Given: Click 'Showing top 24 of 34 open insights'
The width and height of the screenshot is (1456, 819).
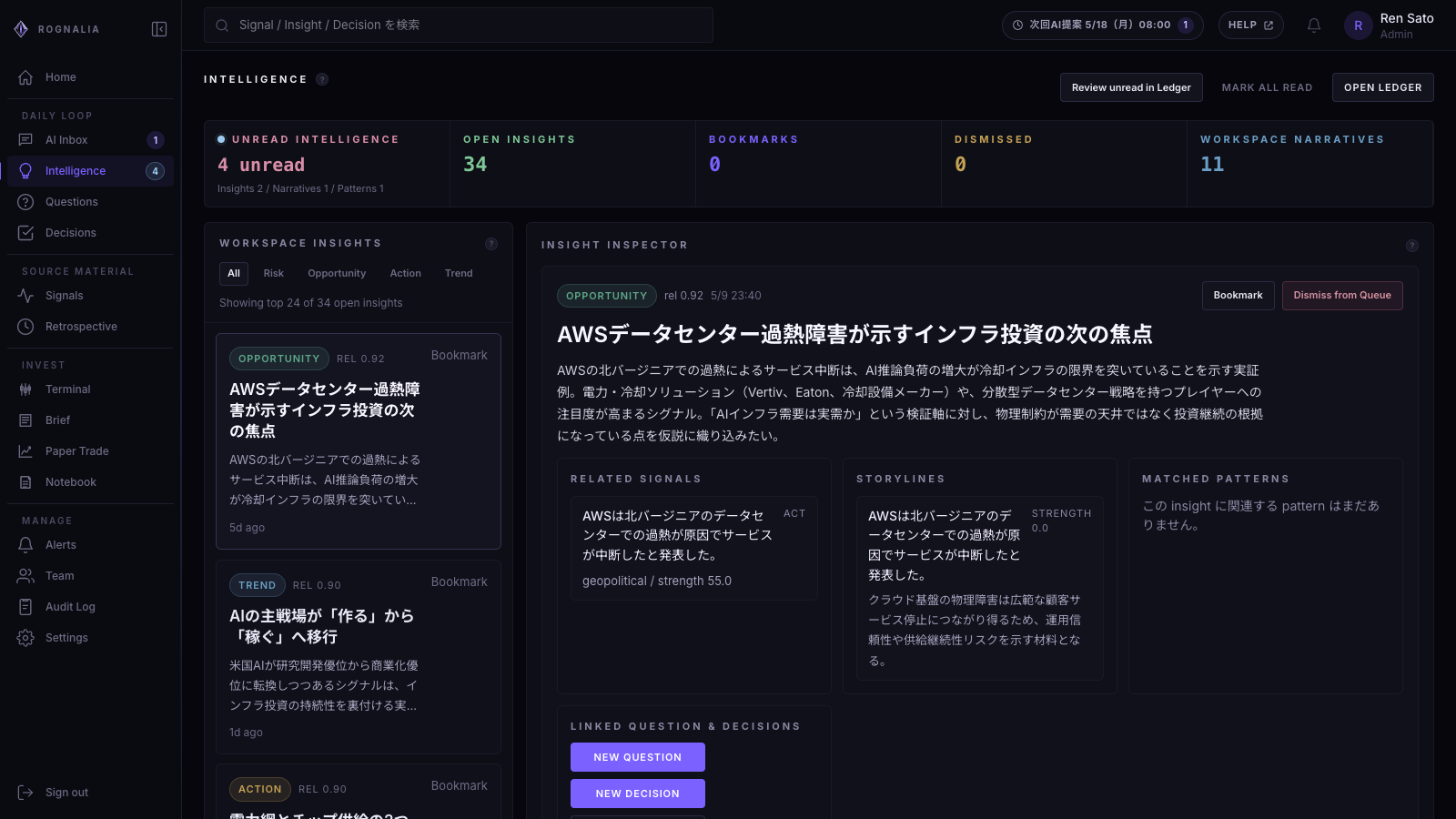Looking at the screenshot, I should point(310,303).
